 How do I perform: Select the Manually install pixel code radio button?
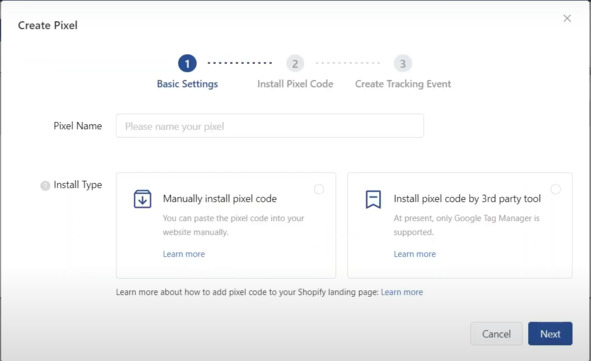pos(319,189)
